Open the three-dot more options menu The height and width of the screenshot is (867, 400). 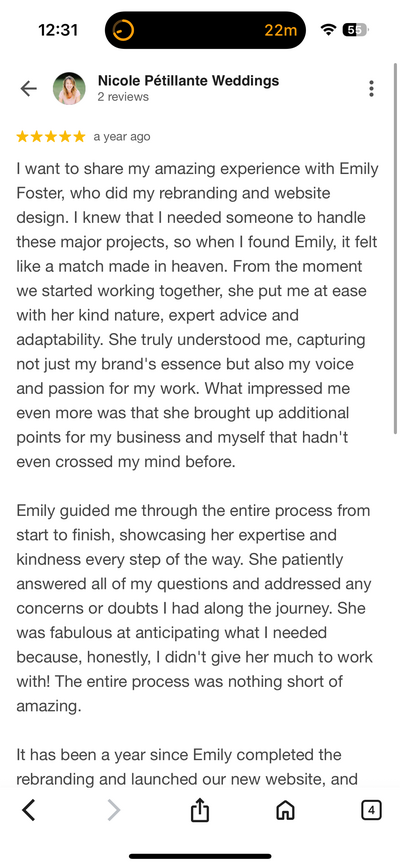[371, 88]
